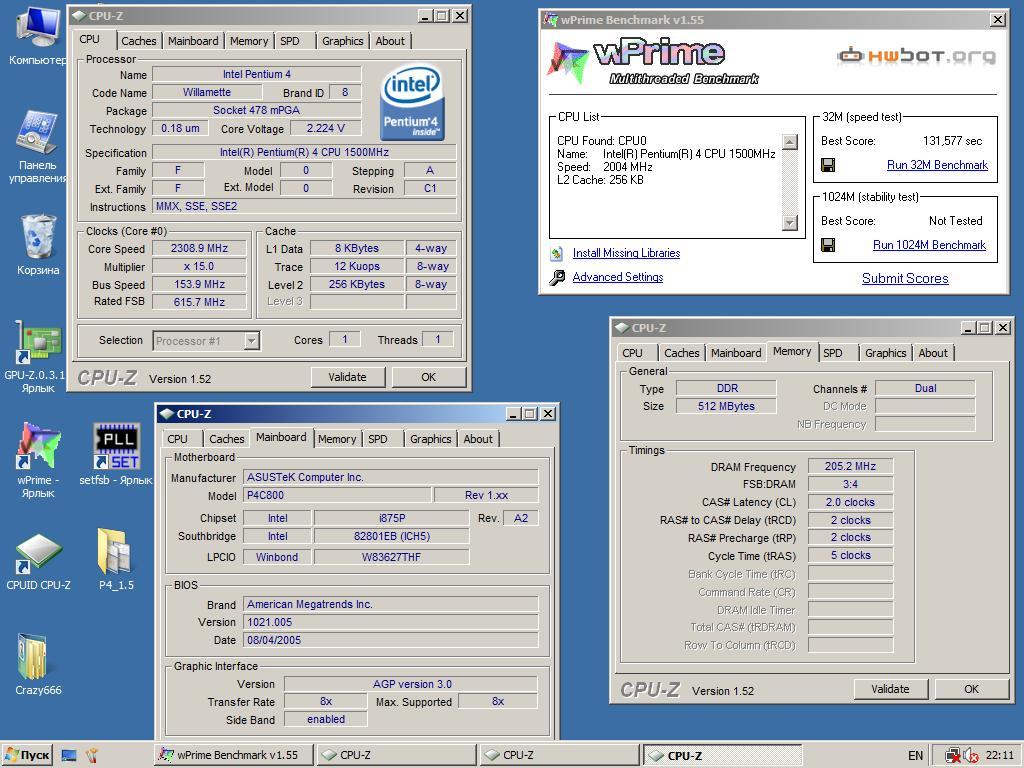The image size is (1024, 768).
Task: Click the DRAM Frequency value 205.2 MHz
Action: (x=850, y=466)
